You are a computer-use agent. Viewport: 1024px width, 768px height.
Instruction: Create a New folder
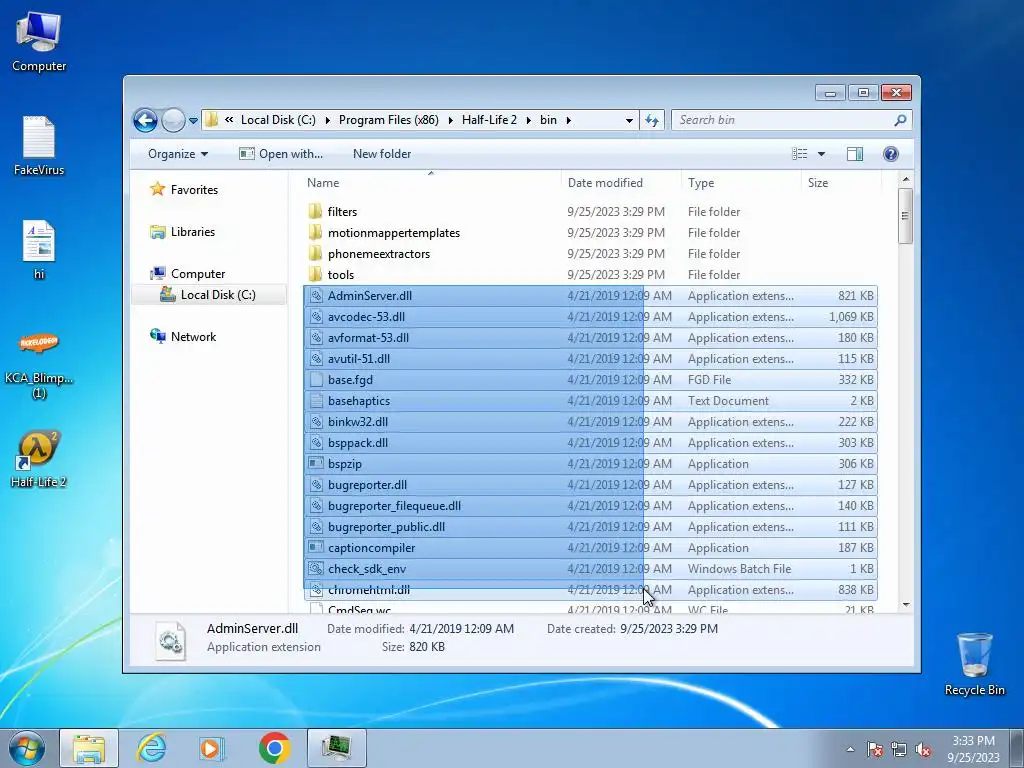382,154
